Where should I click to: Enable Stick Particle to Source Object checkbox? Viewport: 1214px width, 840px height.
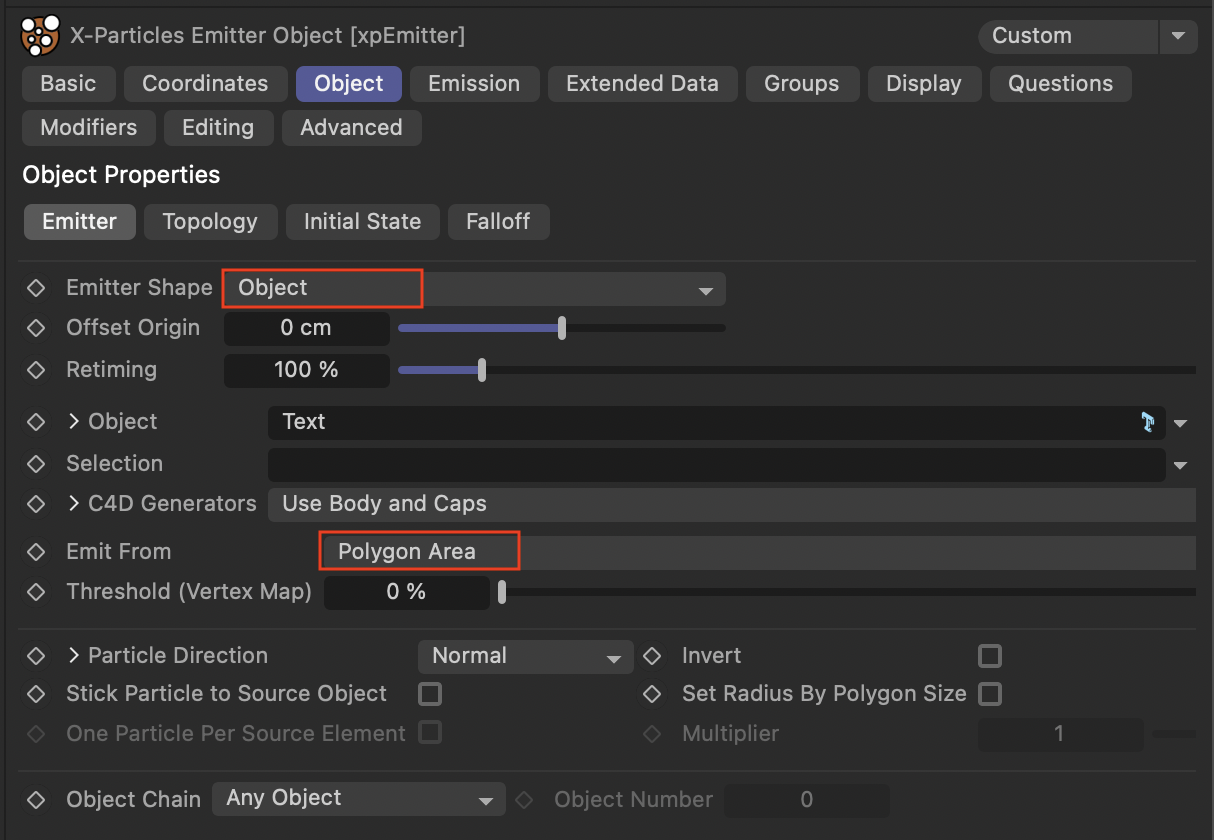pos(430,694)
